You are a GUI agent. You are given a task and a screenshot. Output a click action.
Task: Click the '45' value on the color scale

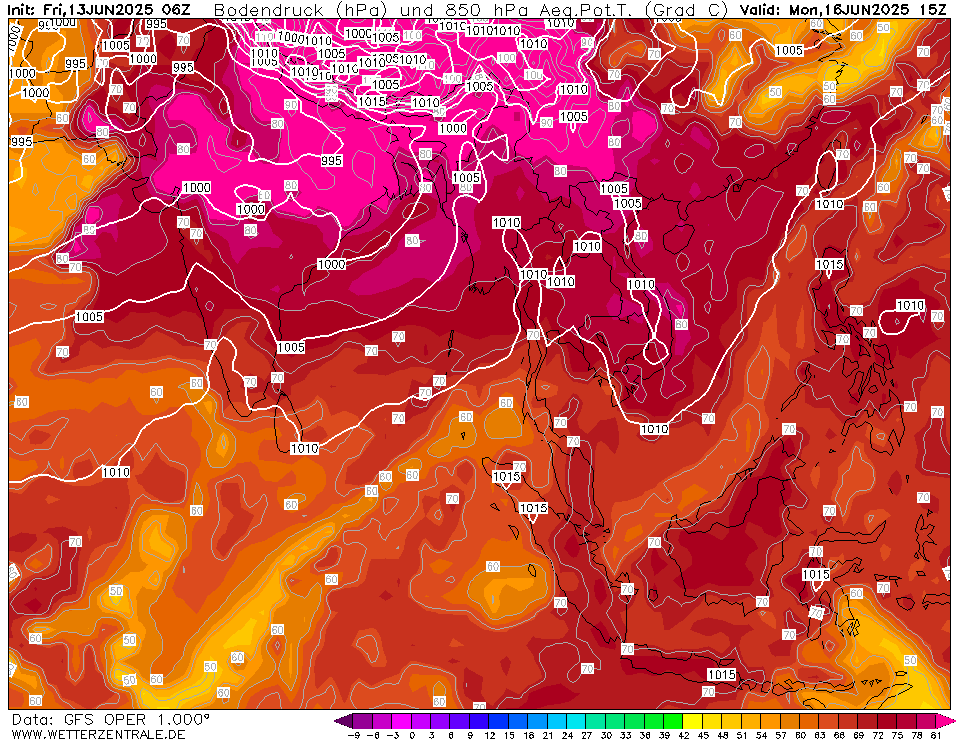(703, 735)
